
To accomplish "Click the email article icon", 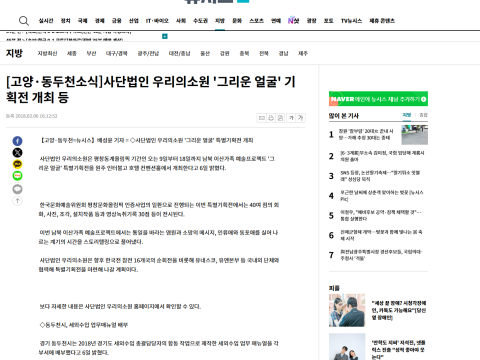I will point(262,118).
